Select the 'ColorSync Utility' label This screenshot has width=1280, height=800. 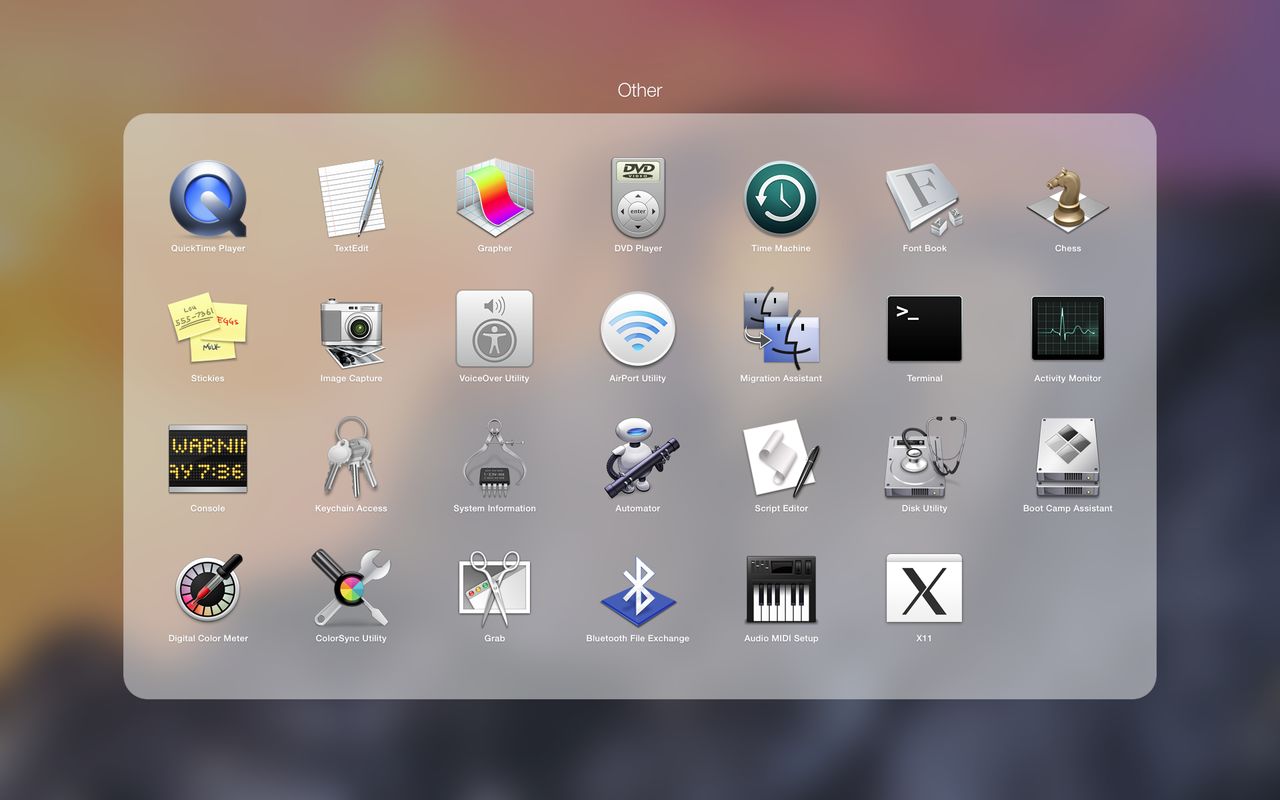tap(351, 638)
